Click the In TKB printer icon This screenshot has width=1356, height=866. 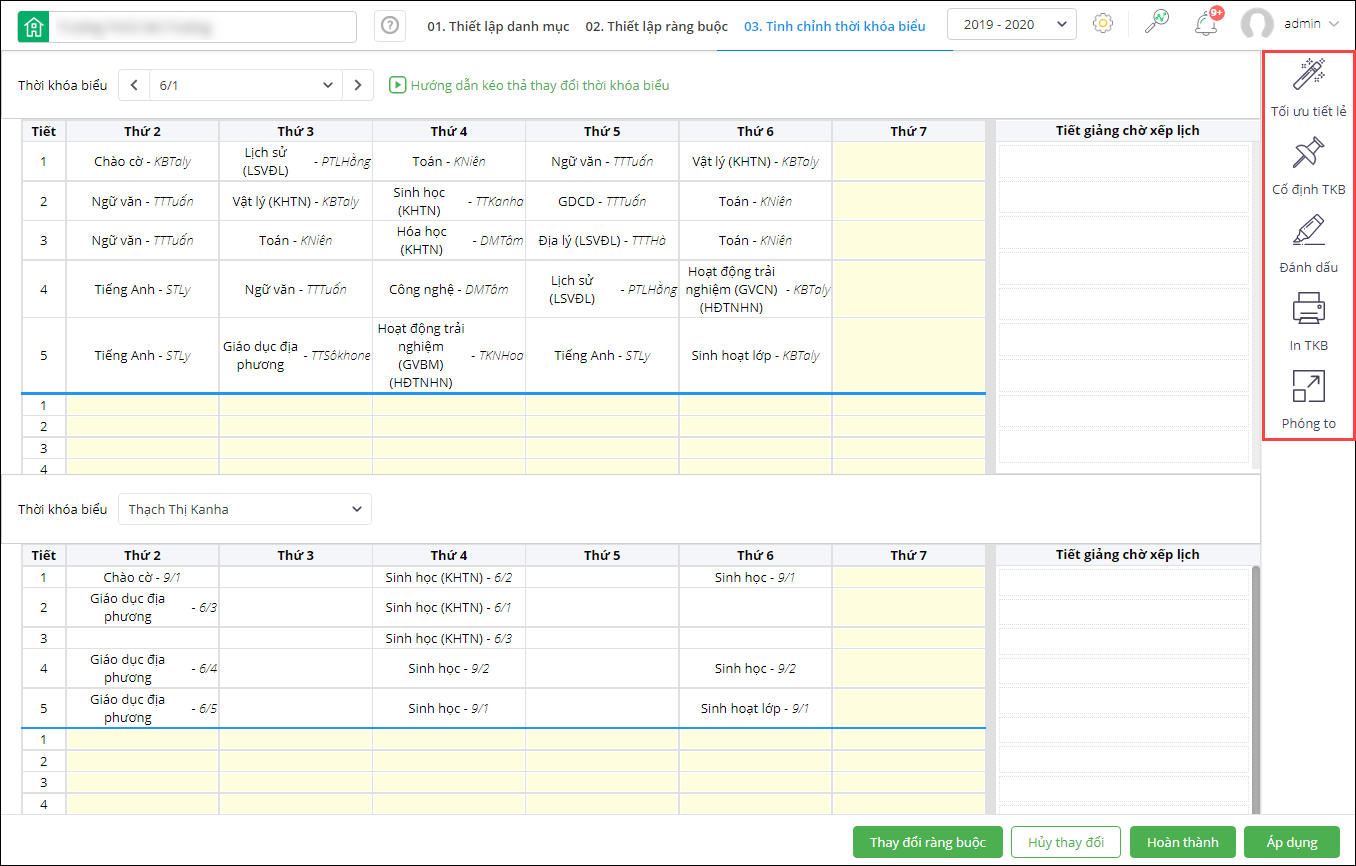[1308, 310]
